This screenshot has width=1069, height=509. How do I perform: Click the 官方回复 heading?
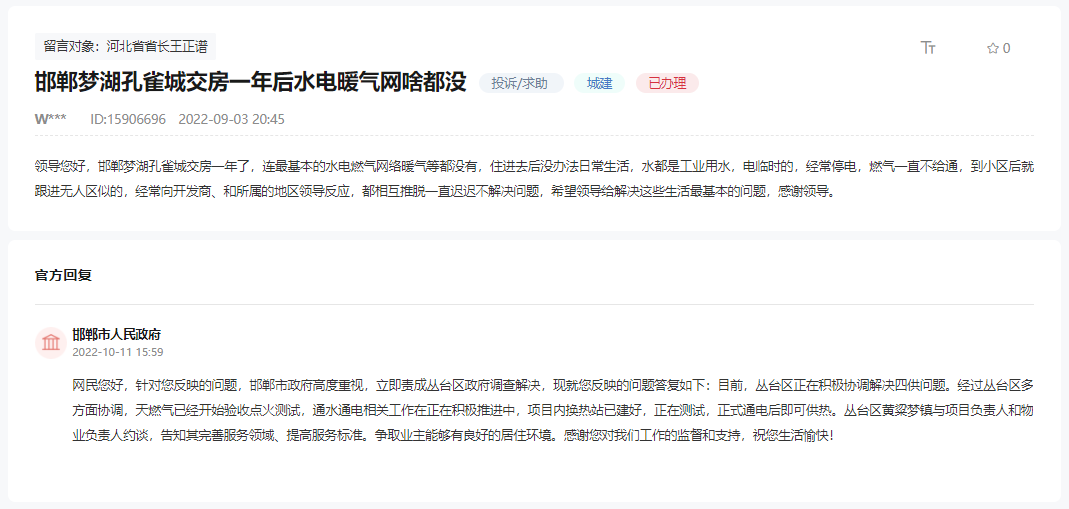(63, 275)
